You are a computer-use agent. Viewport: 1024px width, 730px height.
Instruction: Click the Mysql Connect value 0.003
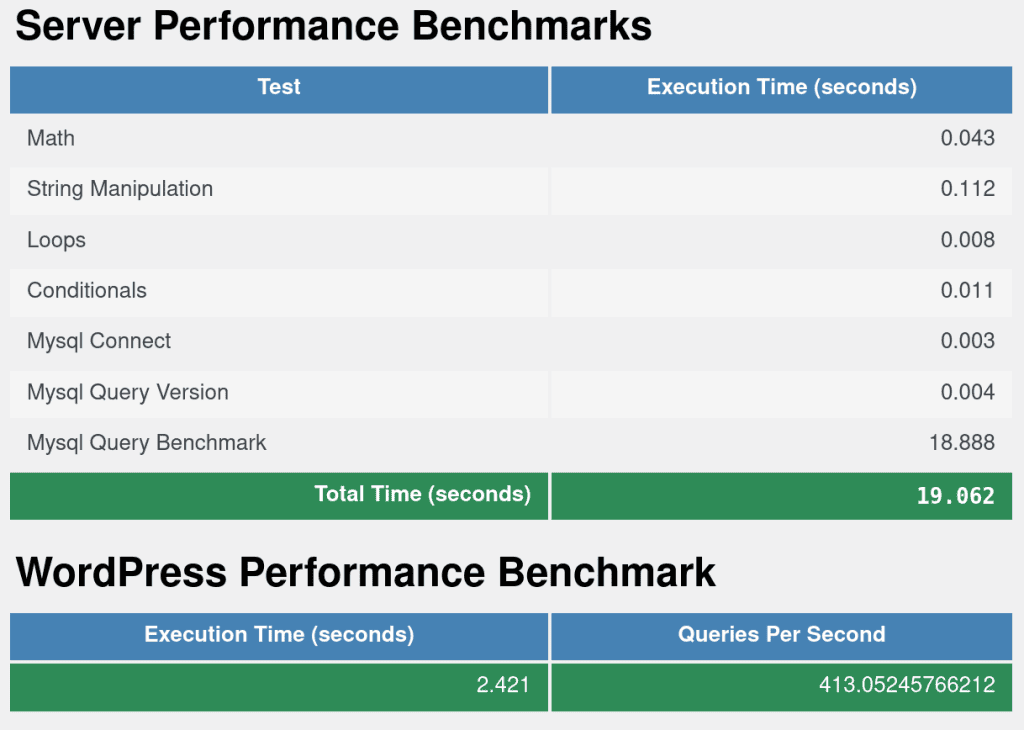(967, 341)
